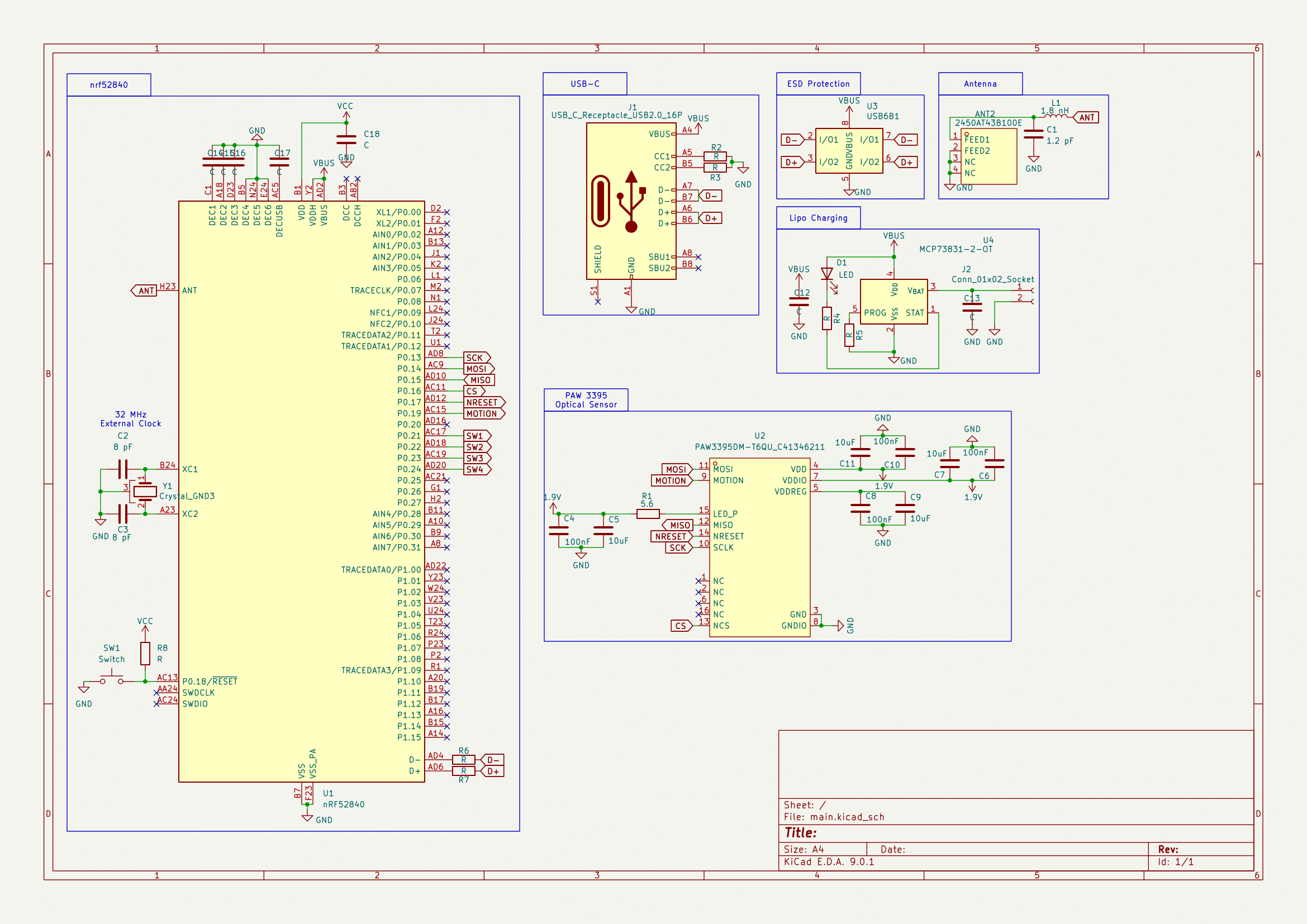Image resolution: width=1307 pixels, height=924 pixels.
Task: Select the U4 MCP73831 charger body
Action: point(893,302)
